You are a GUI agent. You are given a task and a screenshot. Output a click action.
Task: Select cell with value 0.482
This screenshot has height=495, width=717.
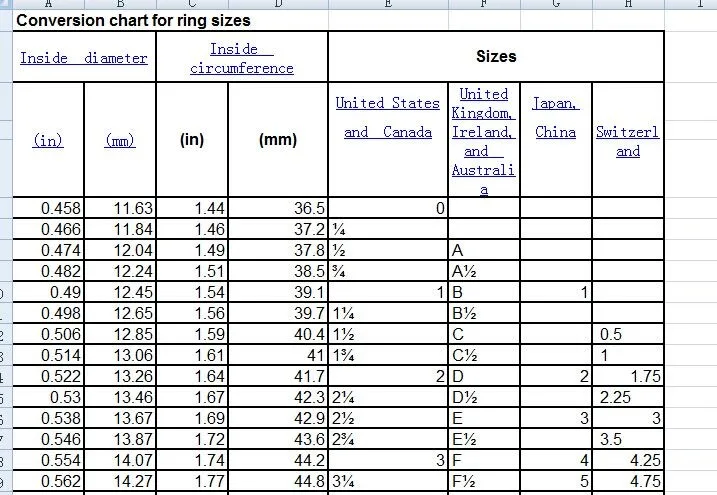pyautogui.click(x=48, y=271)
